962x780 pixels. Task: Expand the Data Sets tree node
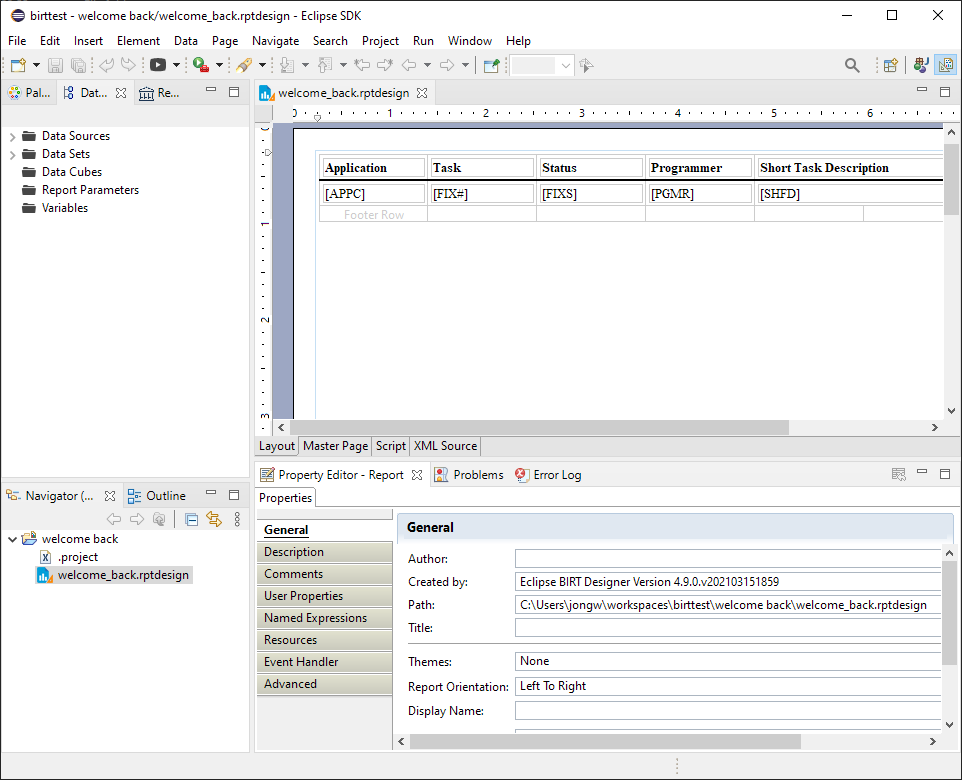(12, 154)
